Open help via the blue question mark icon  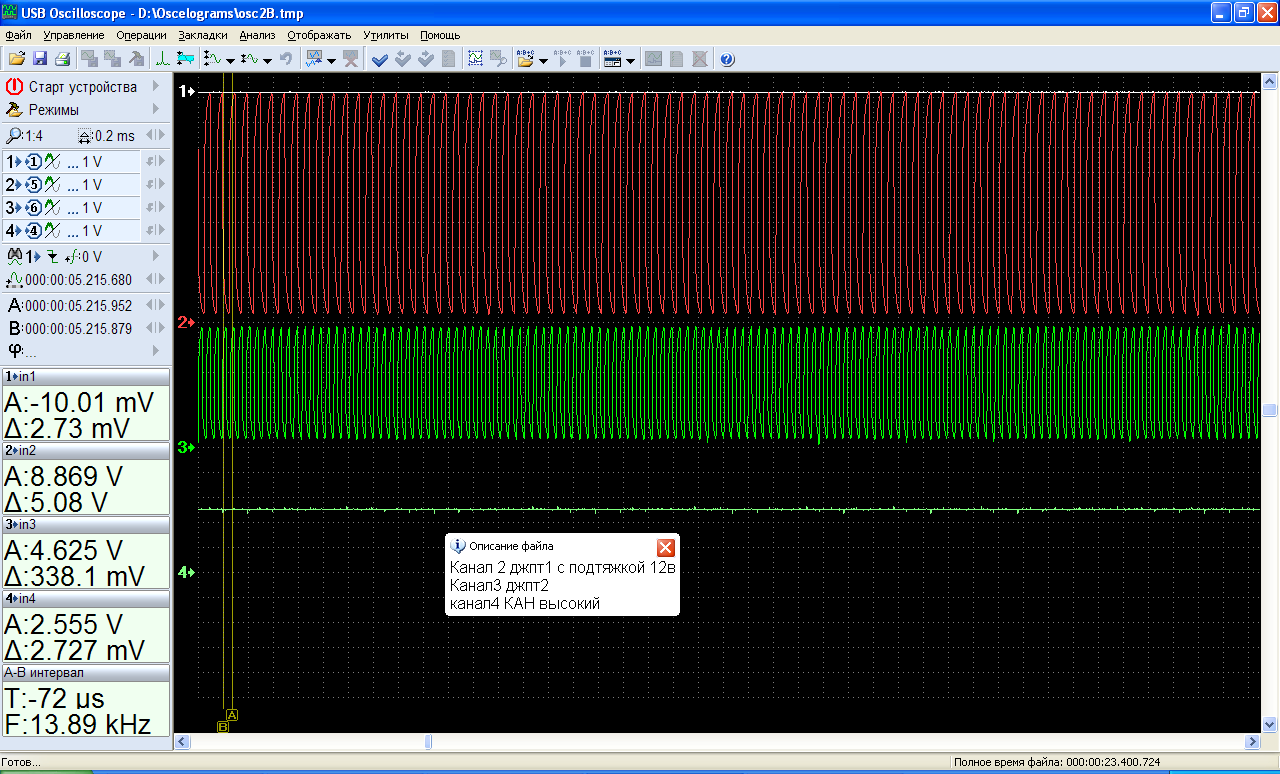[727, 60]
